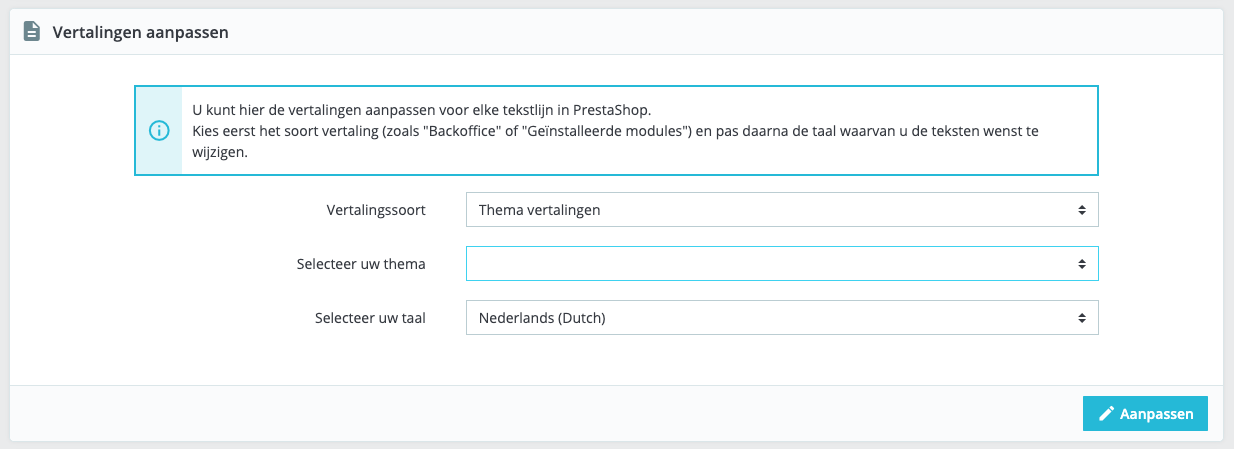
Task: Click the Vertalingen aanpassen panel heading
Action: click(141, 32)
